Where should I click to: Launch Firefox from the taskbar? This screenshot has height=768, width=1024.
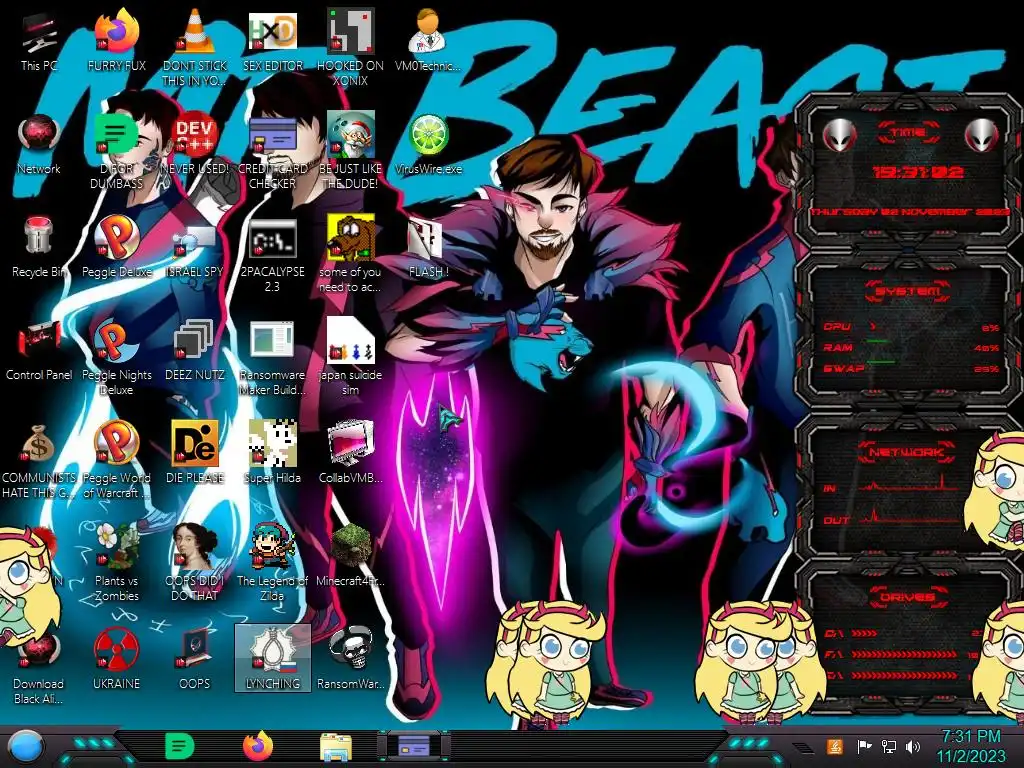(x=258, y=746)
